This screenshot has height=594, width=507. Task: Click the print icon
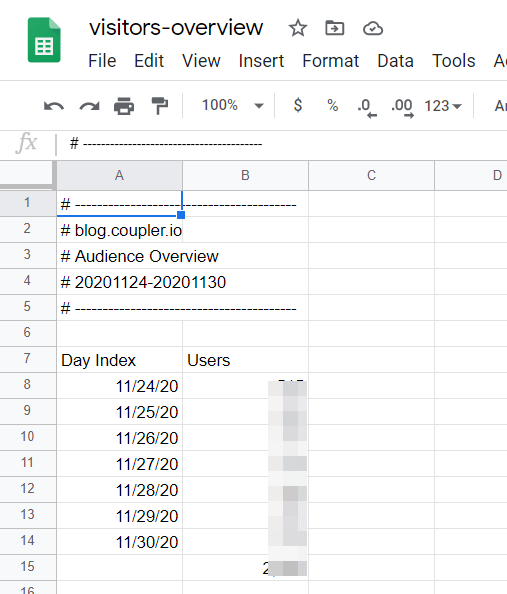click(x=124, y=106)
